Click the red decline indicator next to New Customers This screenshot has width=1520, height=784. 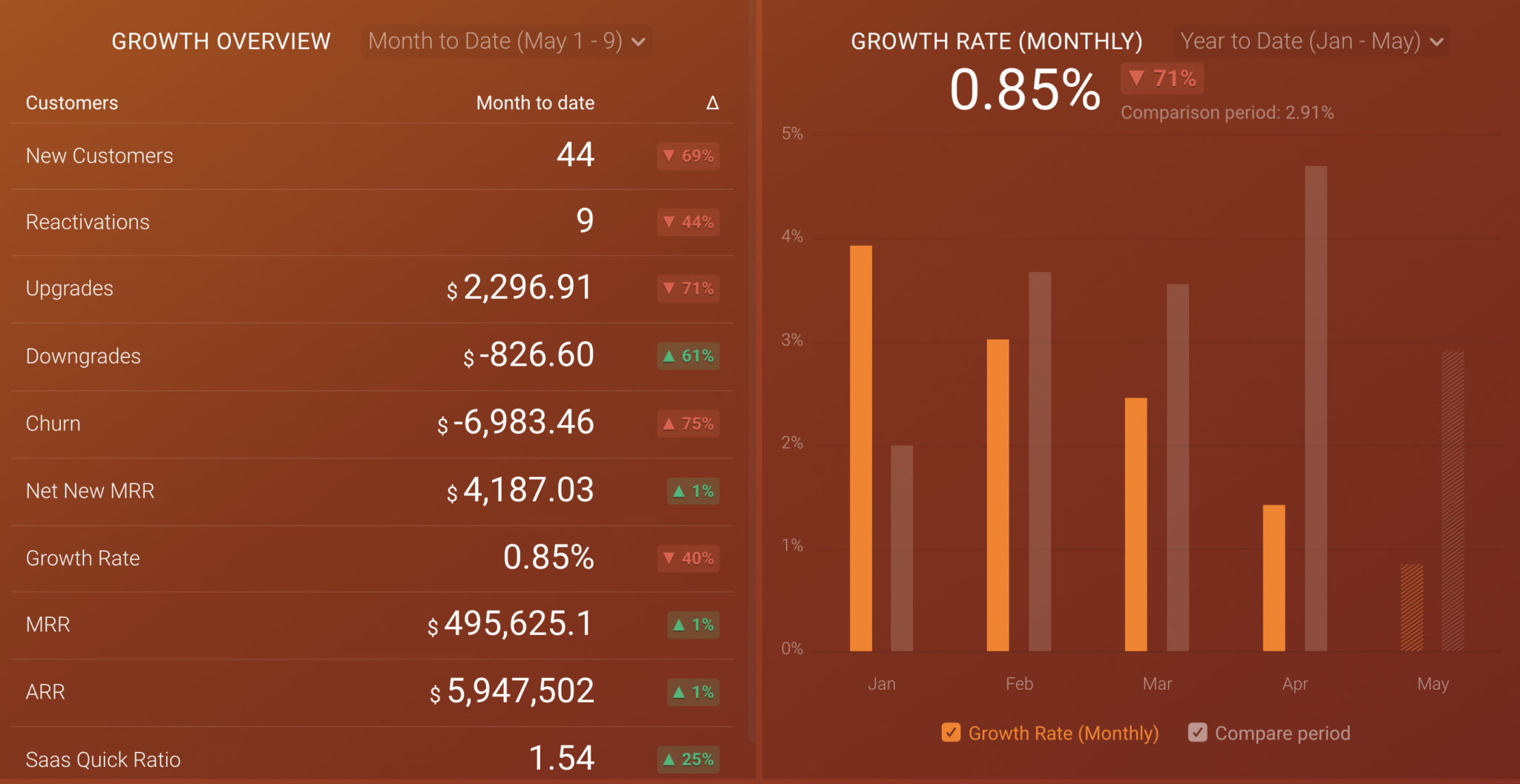coord(687,157)
